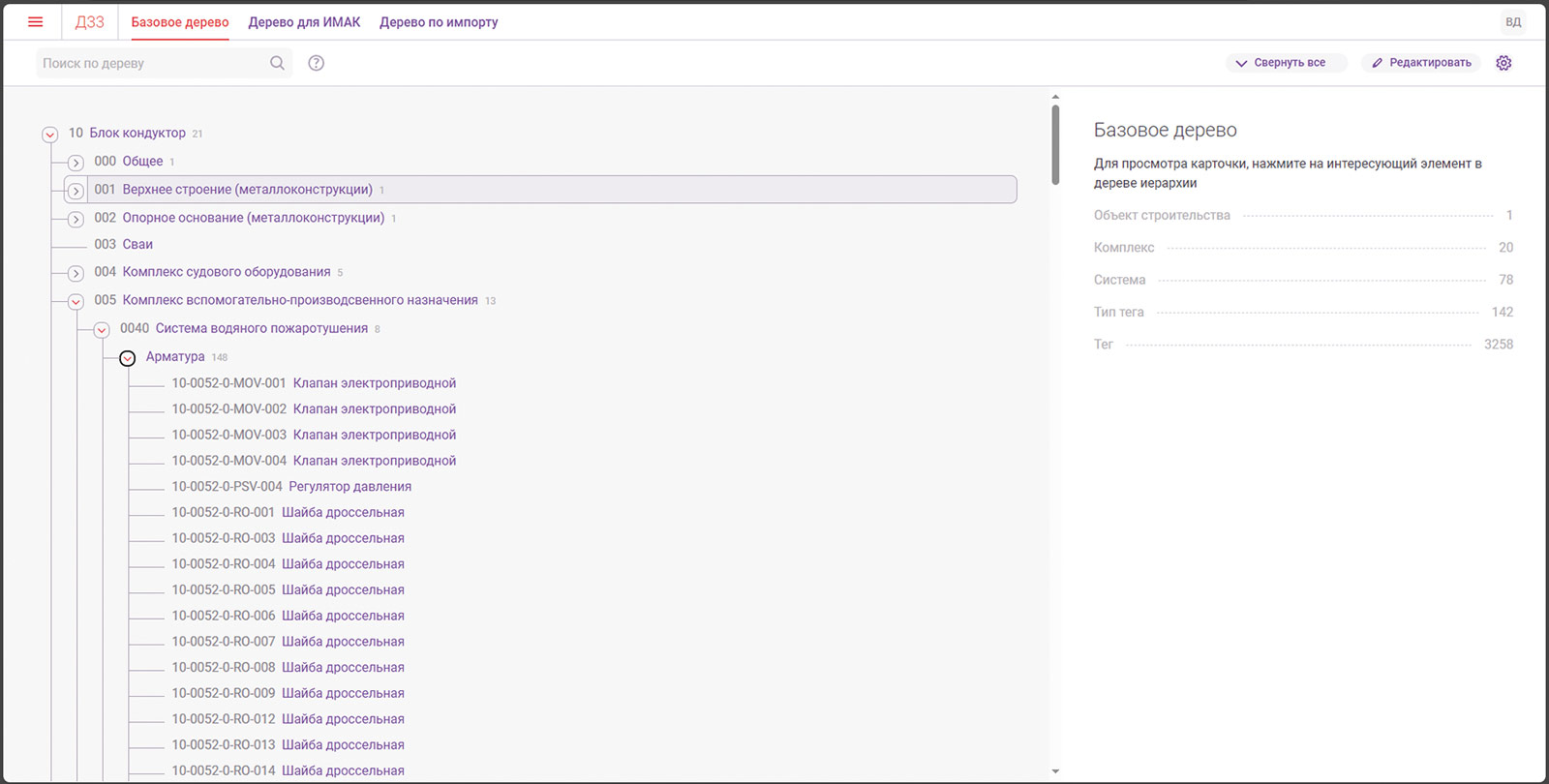This screenshot has height=784, width=1549.
Task: Expand the 000 Общее node
Action: click(76, 163)
